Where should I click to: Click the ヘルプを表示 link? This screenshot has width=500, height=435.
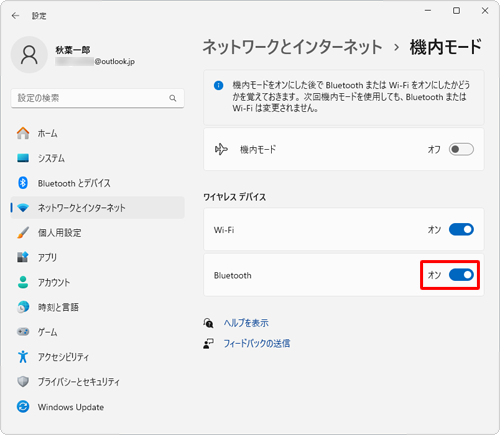point(246,323)
